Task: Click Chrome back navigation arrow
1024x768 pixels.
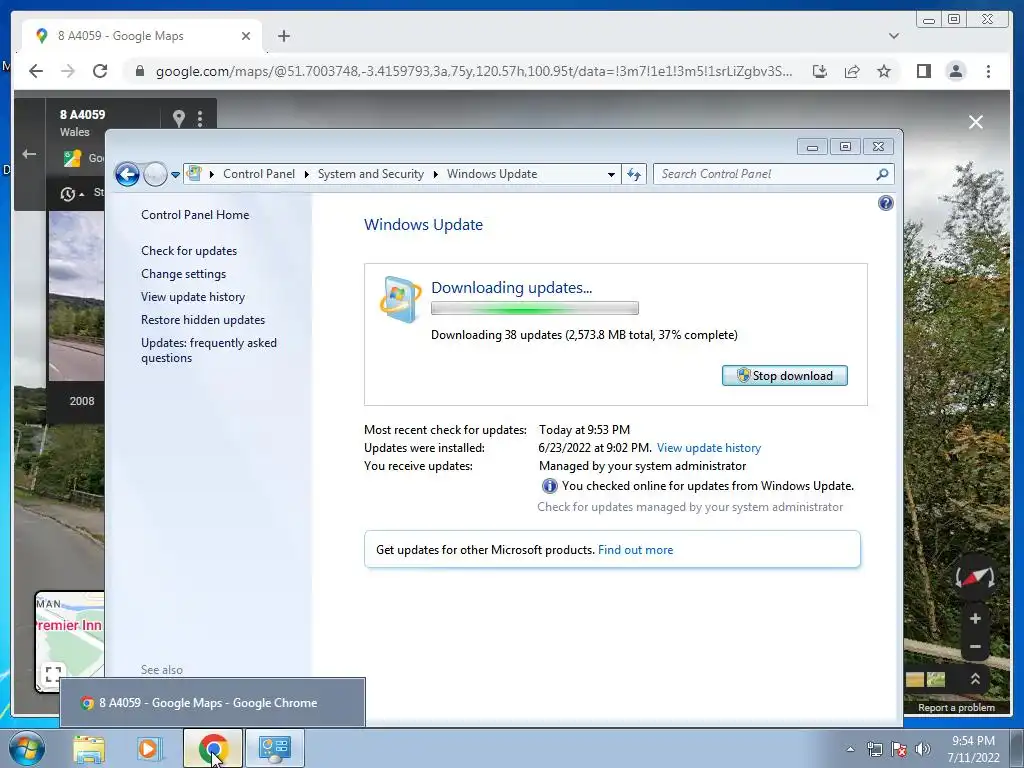Action: 36,71
